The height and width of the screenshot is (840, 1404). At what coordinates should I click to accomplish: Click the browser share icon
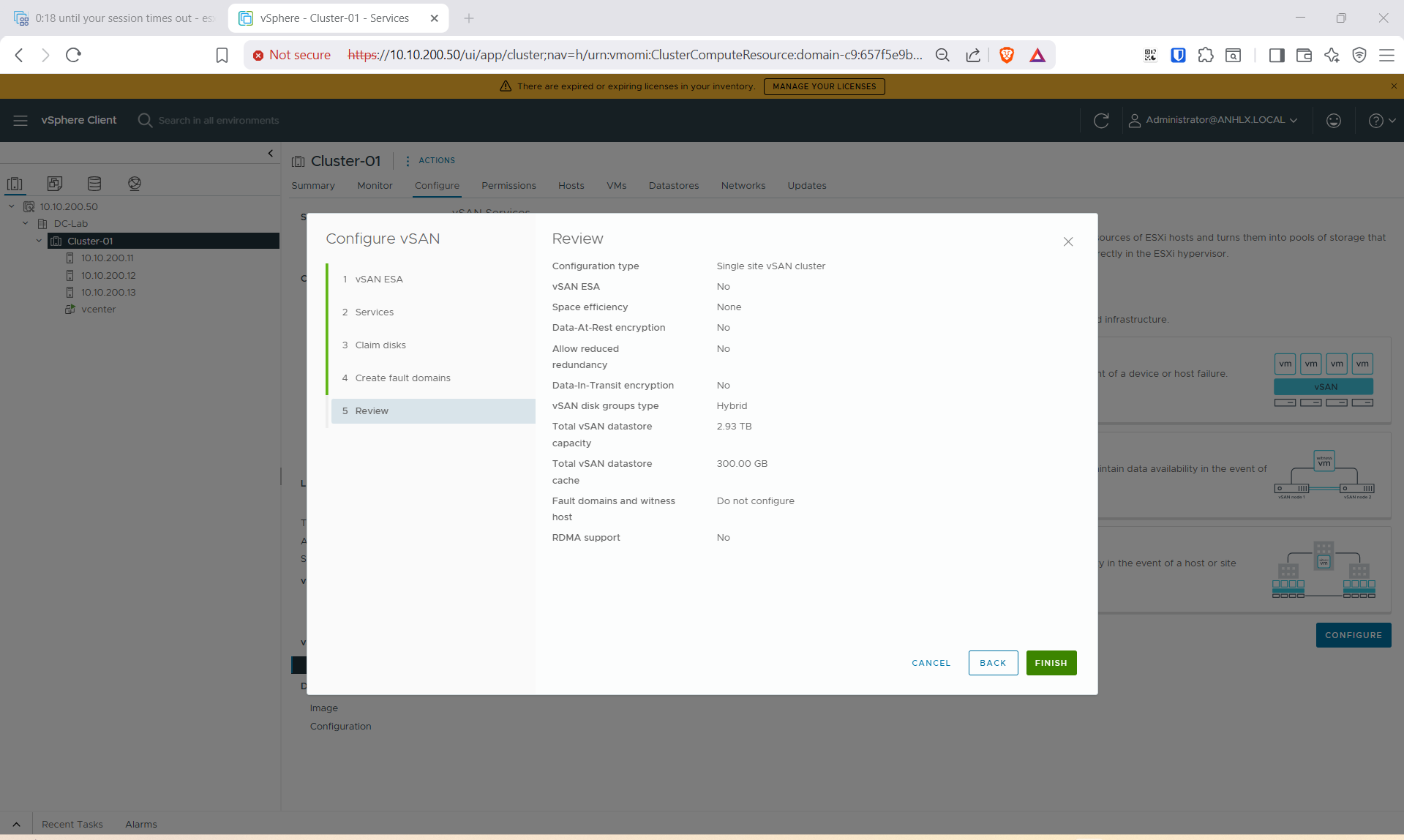point(973,55)
